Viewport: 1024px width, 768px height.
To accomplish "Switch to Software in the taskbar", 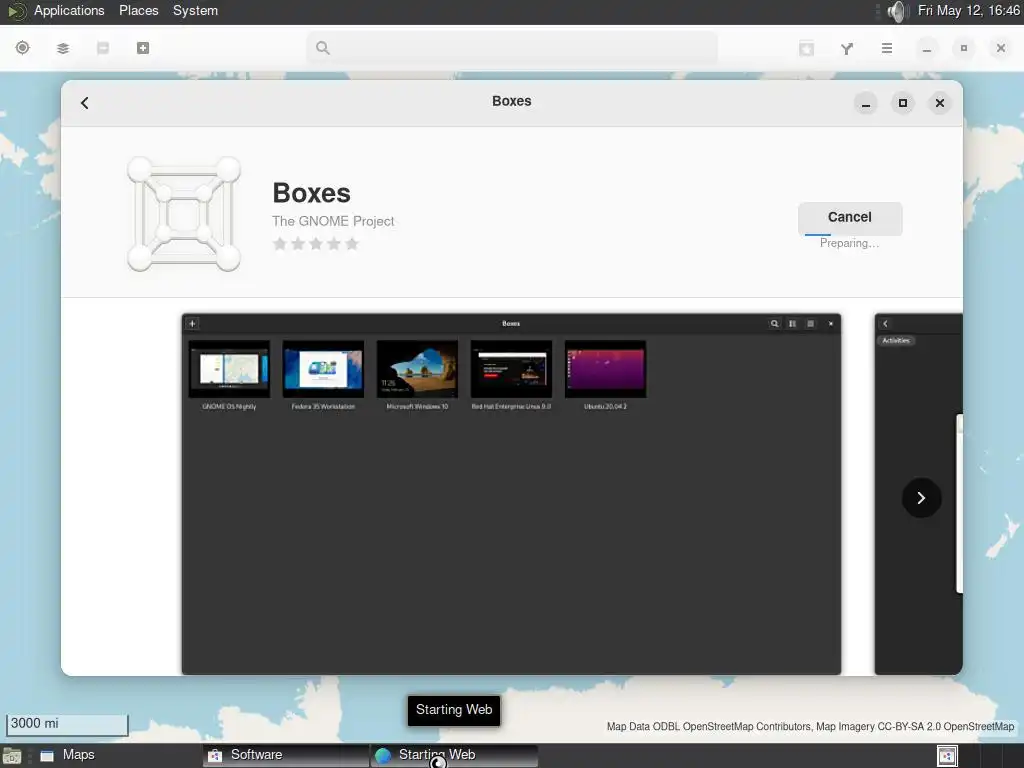I will (286, 755).
